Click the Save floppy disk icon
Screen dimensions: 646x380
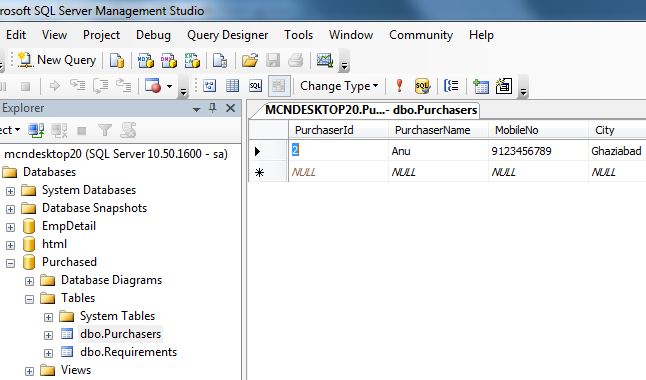pyautogui.click(x=273, y=61)
